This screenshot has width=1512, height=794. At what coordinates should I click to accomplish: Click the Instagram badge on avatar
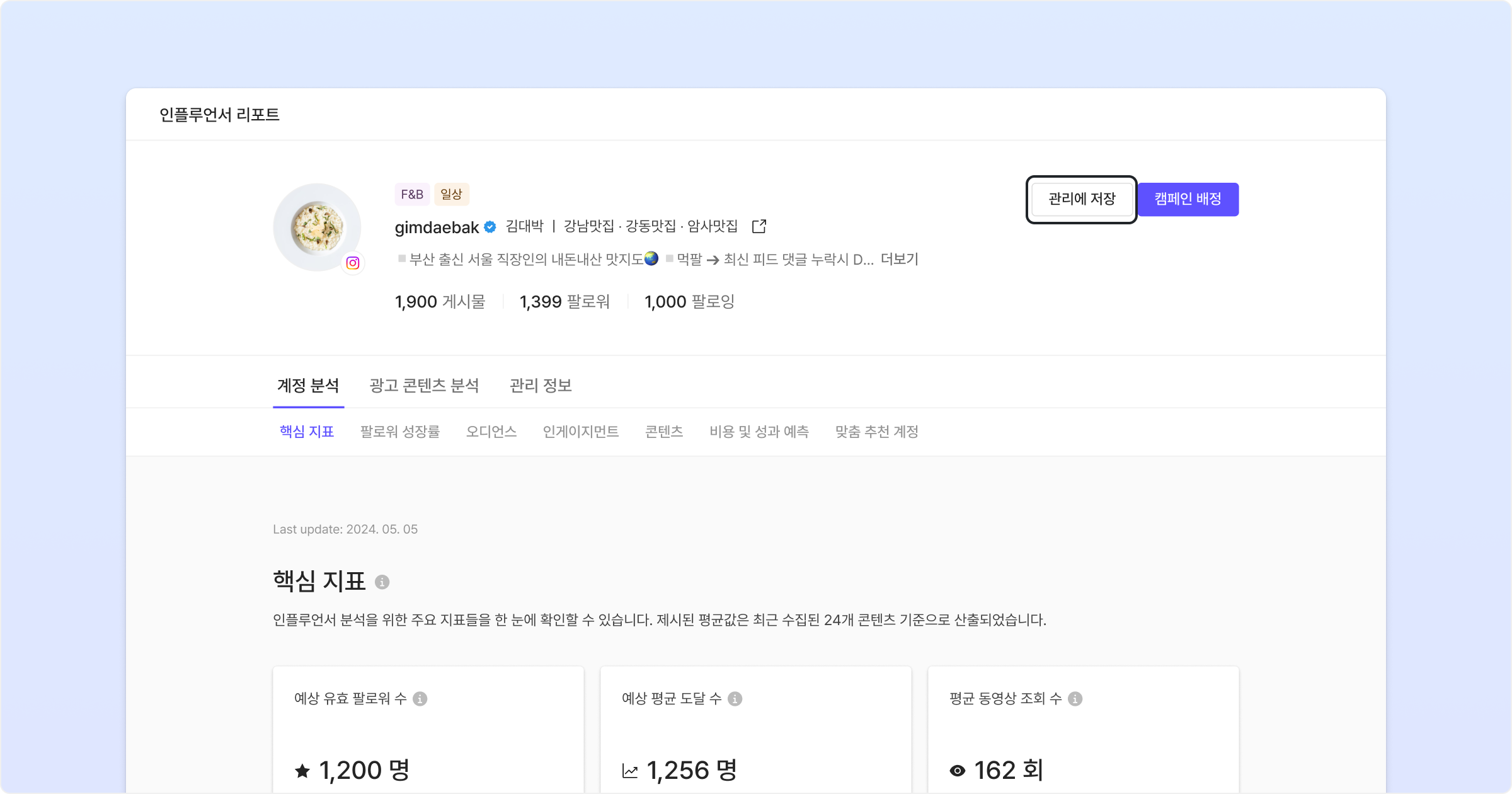[x=353, y=263]
